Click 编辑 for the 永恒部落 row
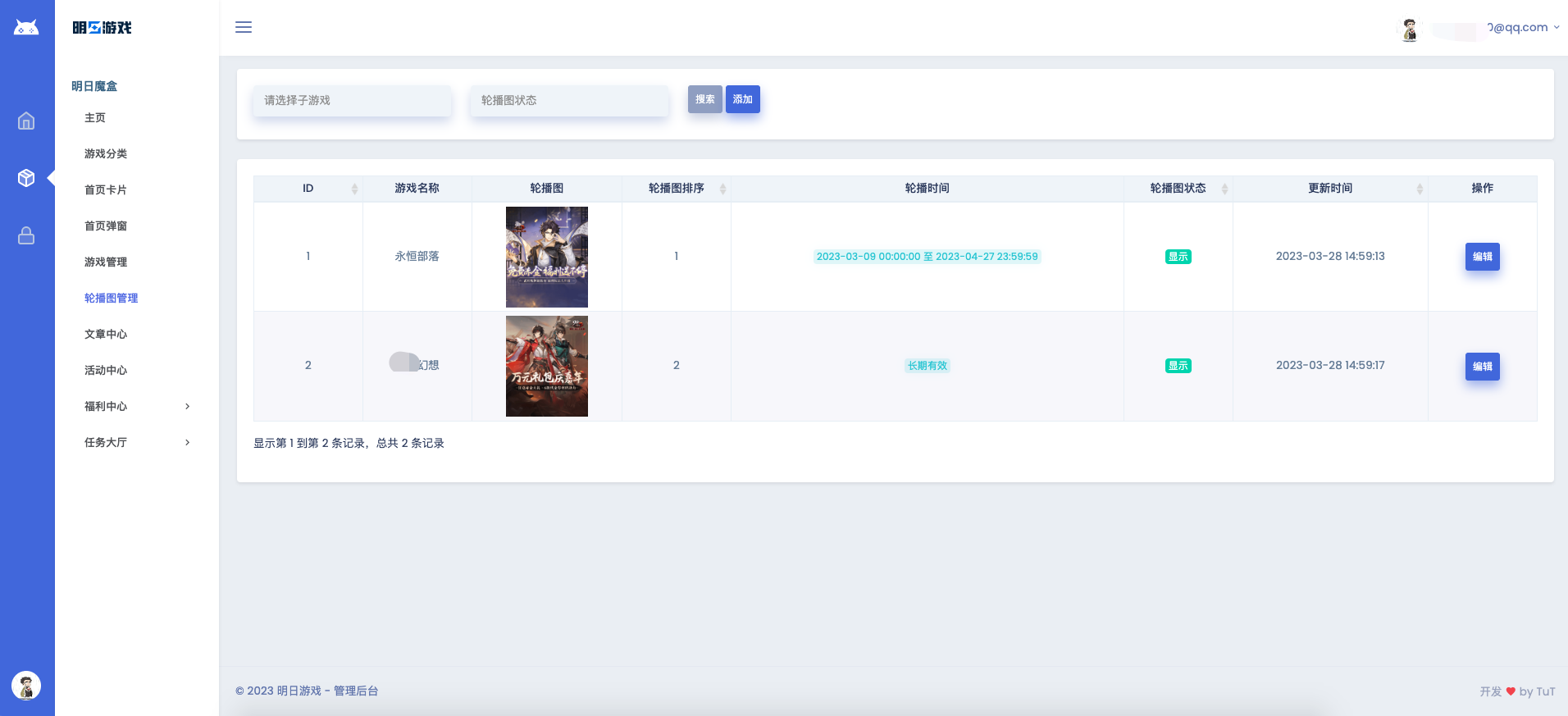The width and height of the screenshot is (1568, 716). click(1482, 257)
